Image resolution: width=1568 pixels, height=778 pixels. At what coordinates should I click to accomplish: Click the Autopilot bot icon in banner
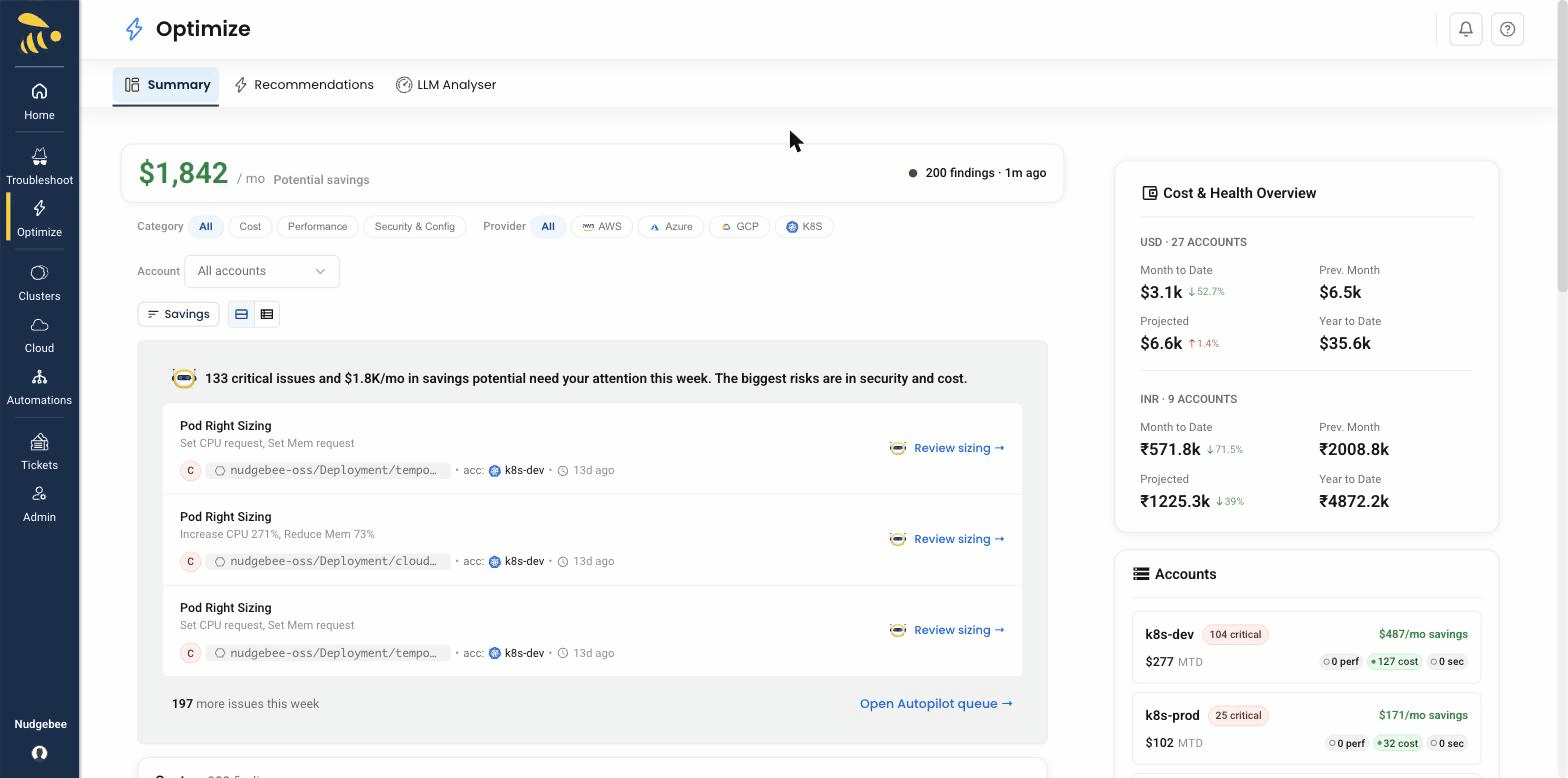[x=184, y=379]
